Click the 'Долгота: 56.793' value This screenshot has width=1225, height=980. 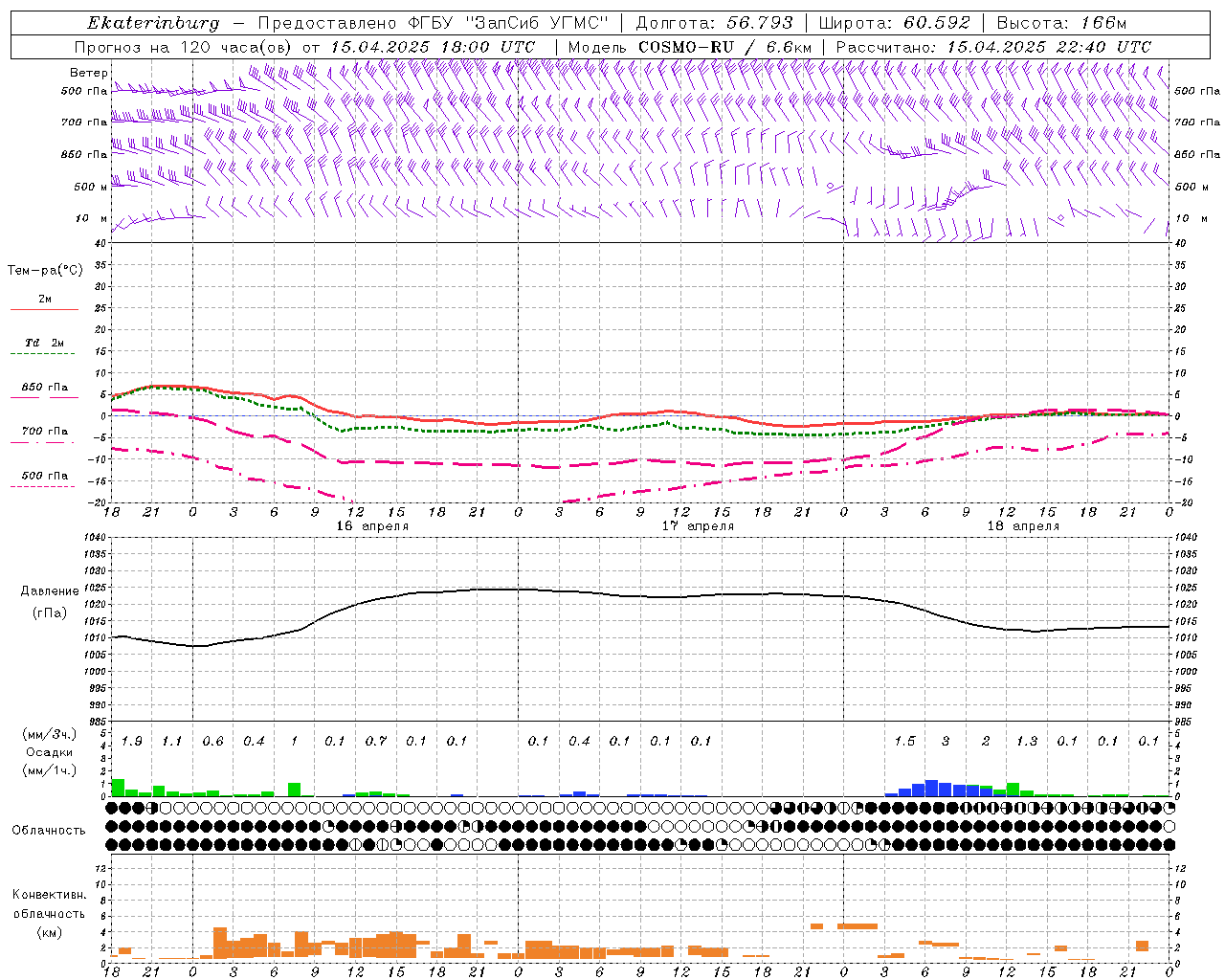713,23
